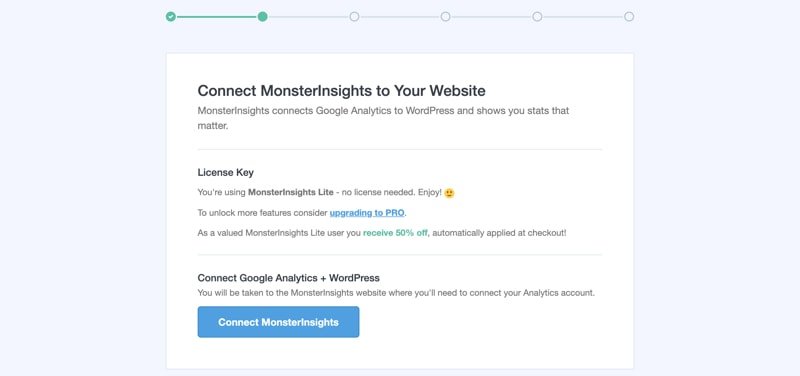Open the upgrading to PRO link
Screen dimensions: 800x376
tap(367, 213)
